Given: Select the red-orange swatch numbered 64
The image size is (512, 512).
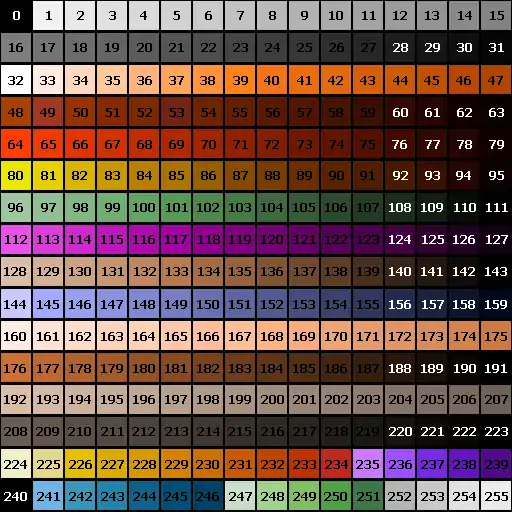Looking at the screenshot, I should click(x=16, y=143).
